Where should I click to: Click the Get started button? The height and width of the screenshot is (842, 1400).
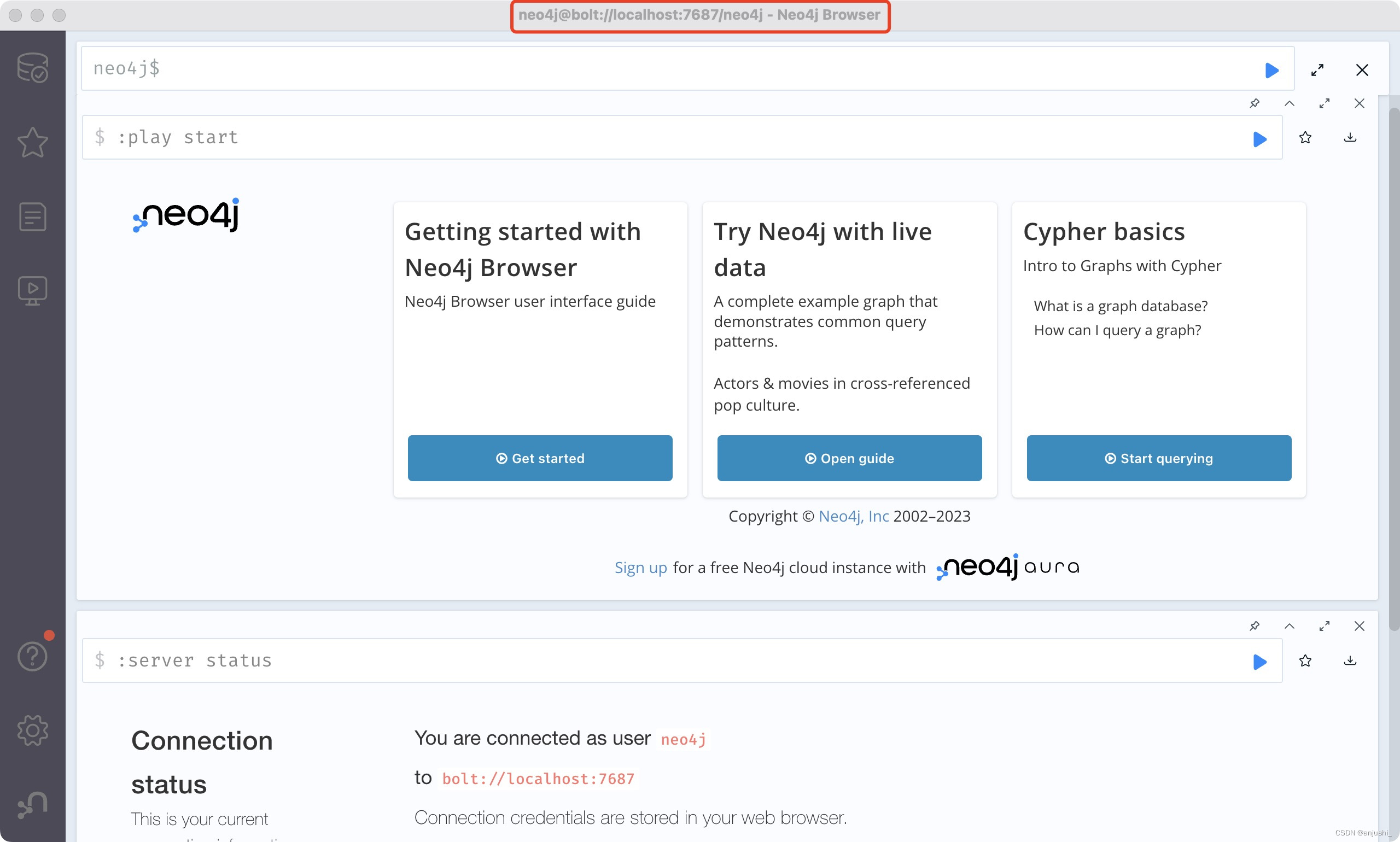[539, 458]
